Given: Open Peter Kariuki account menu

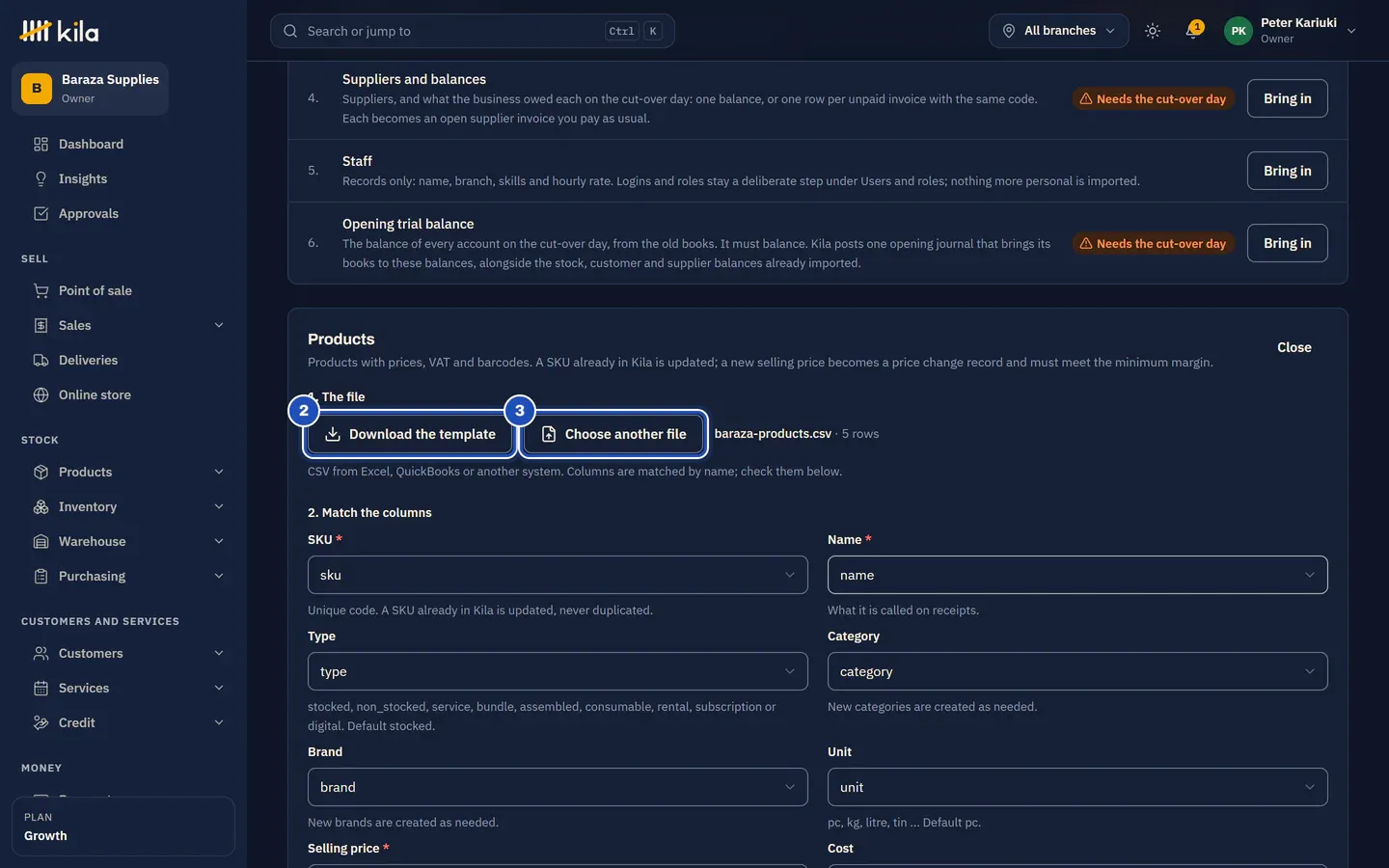Looking at the screenshot, I should click(1291, 31).
